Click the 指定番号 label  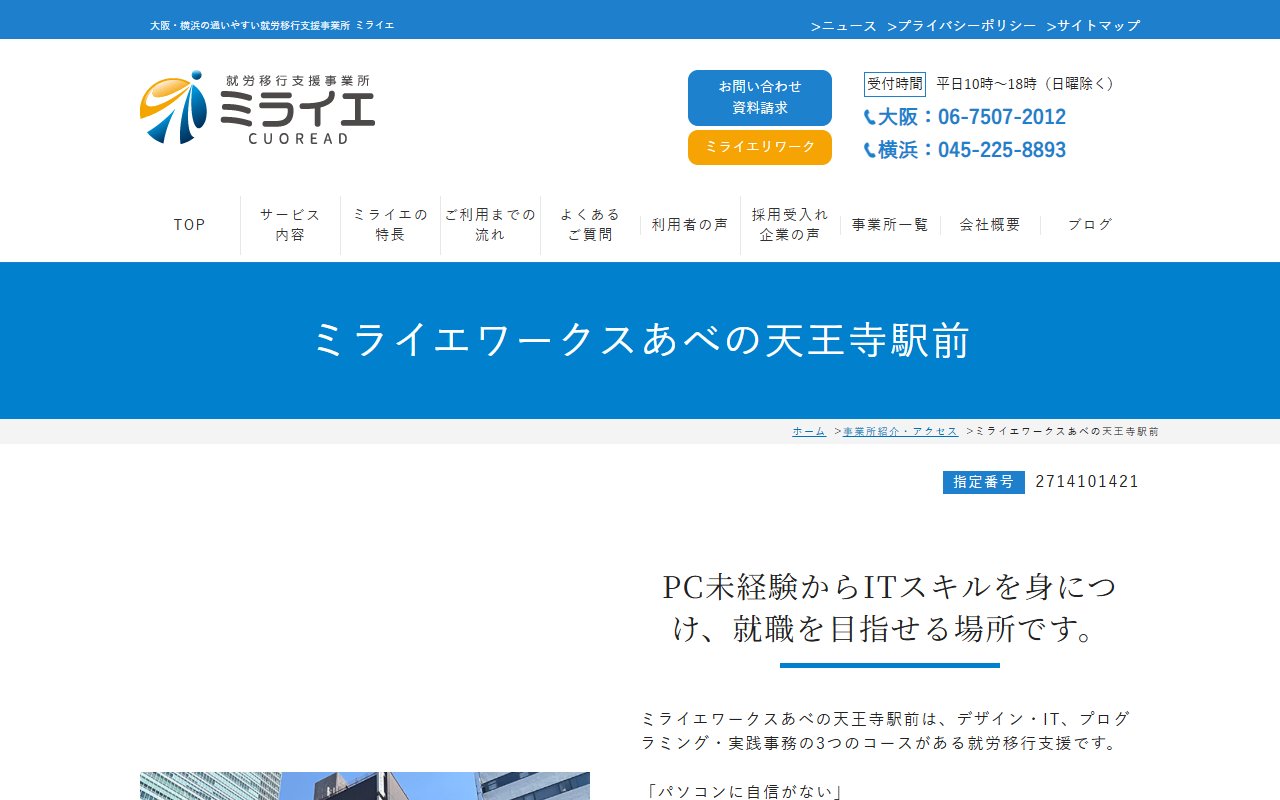[984, 482]
